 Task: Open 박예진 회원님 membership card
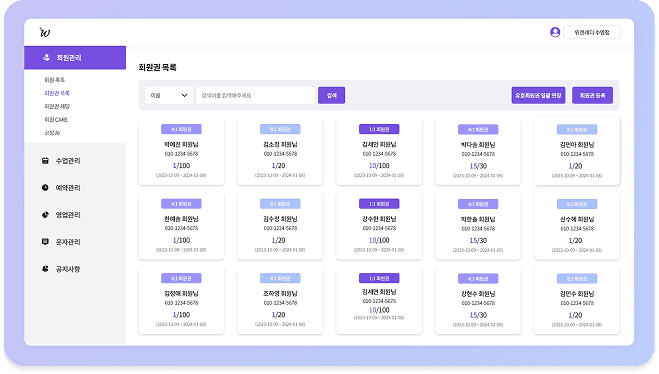pyautogui.click(x=181, y=151)
